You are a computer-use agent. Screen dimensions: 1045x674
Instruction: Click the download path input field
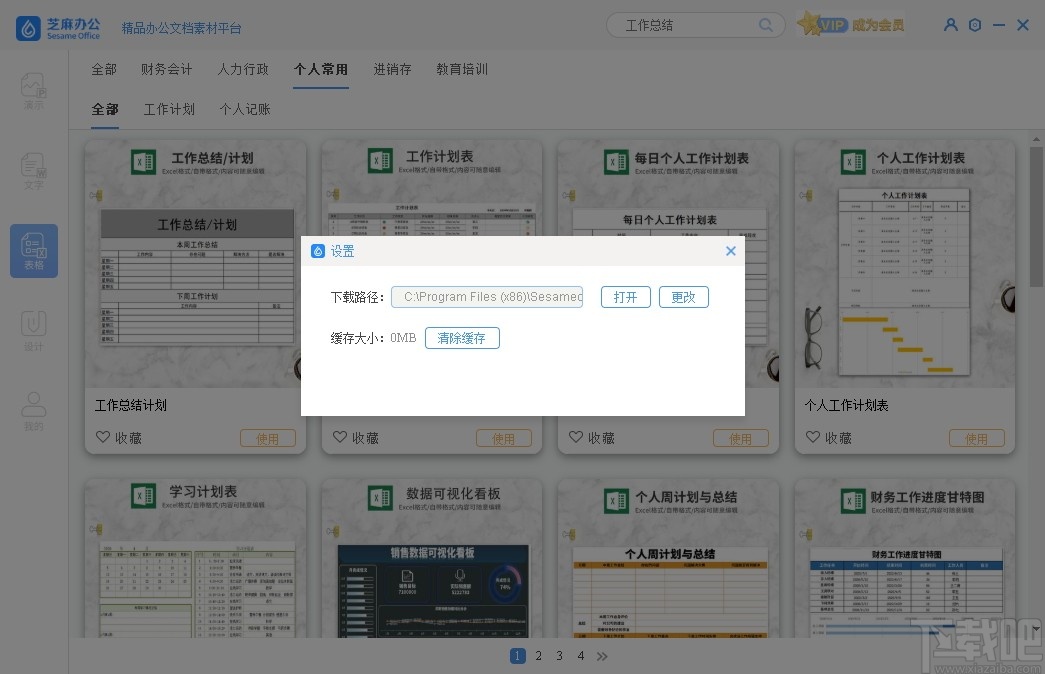pyautogui.click(x=487, y=297)
